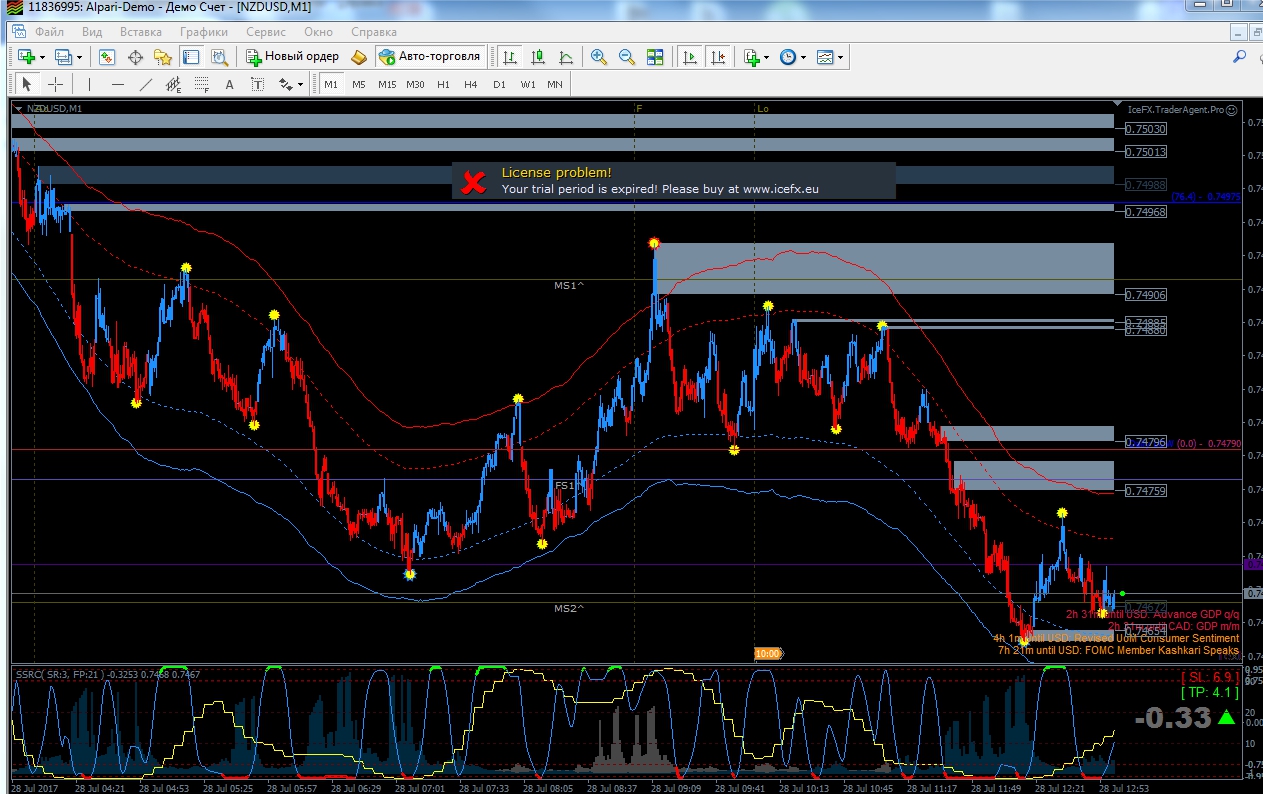Draw a horizontal line with the line tool
This screenshot has width=1263, height=794.
tap(118, 84)
